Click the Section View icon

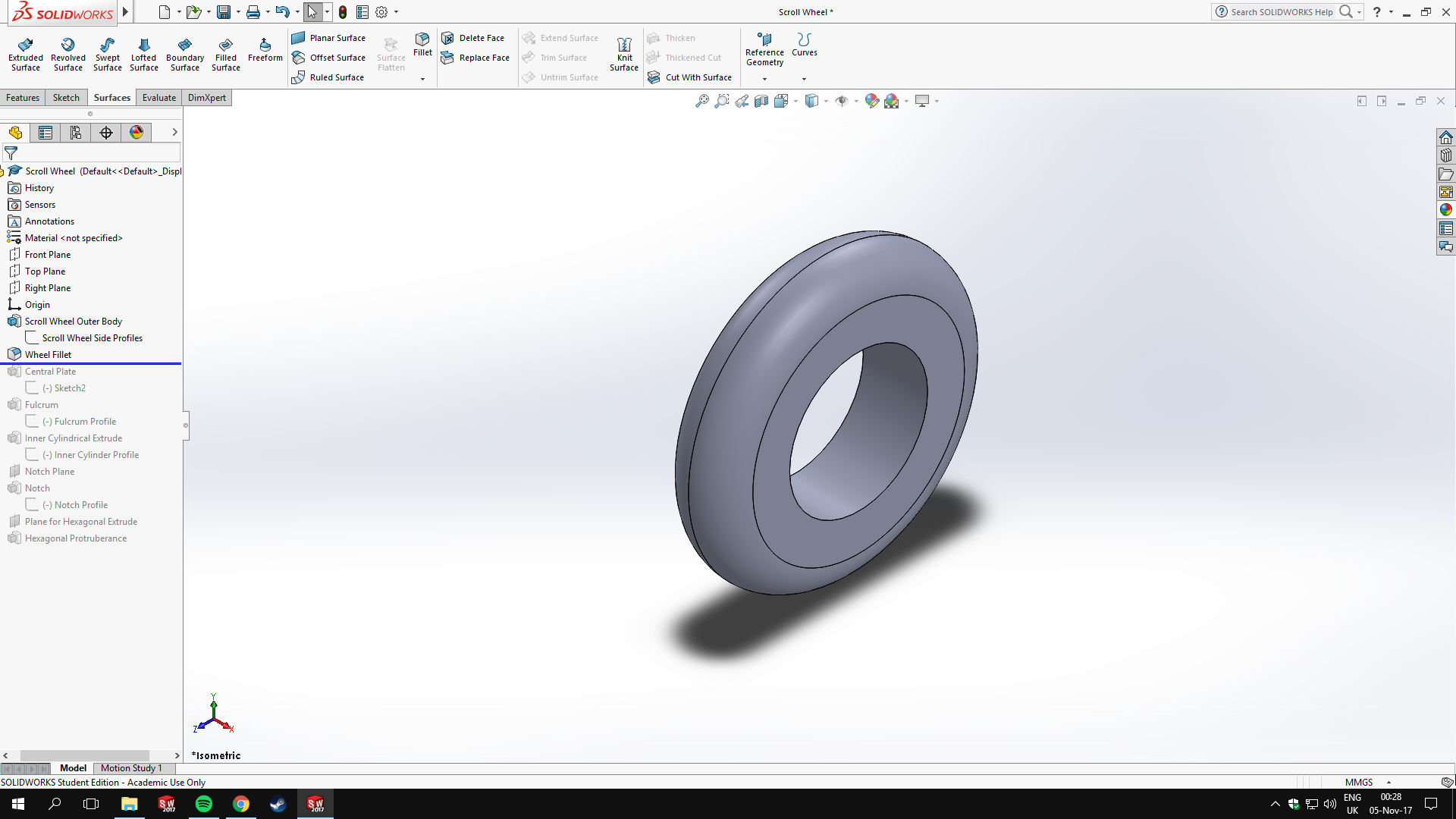pyautogui.click(x=761, y=101)
